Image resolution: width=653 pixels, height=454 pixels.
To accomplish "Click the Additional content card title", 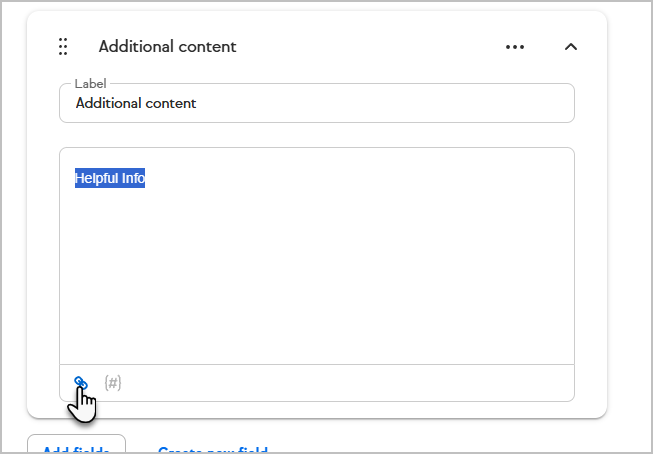I will (x=167, y=47).
